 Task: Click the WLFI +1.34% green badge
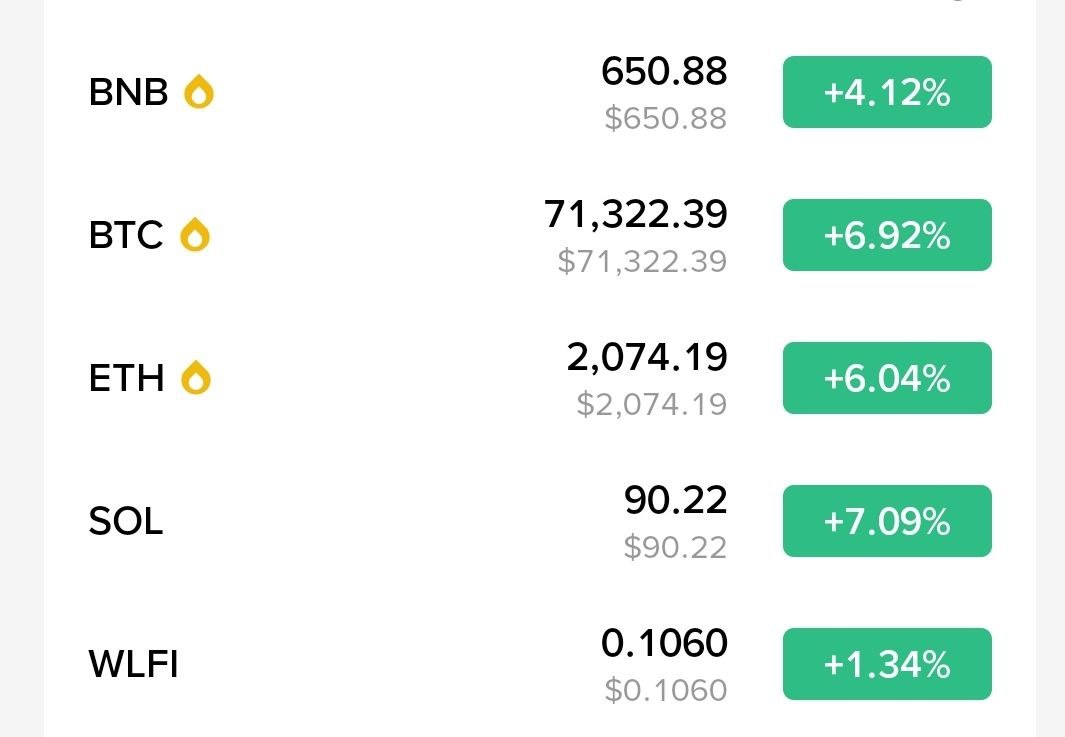(x=886, y=664)
